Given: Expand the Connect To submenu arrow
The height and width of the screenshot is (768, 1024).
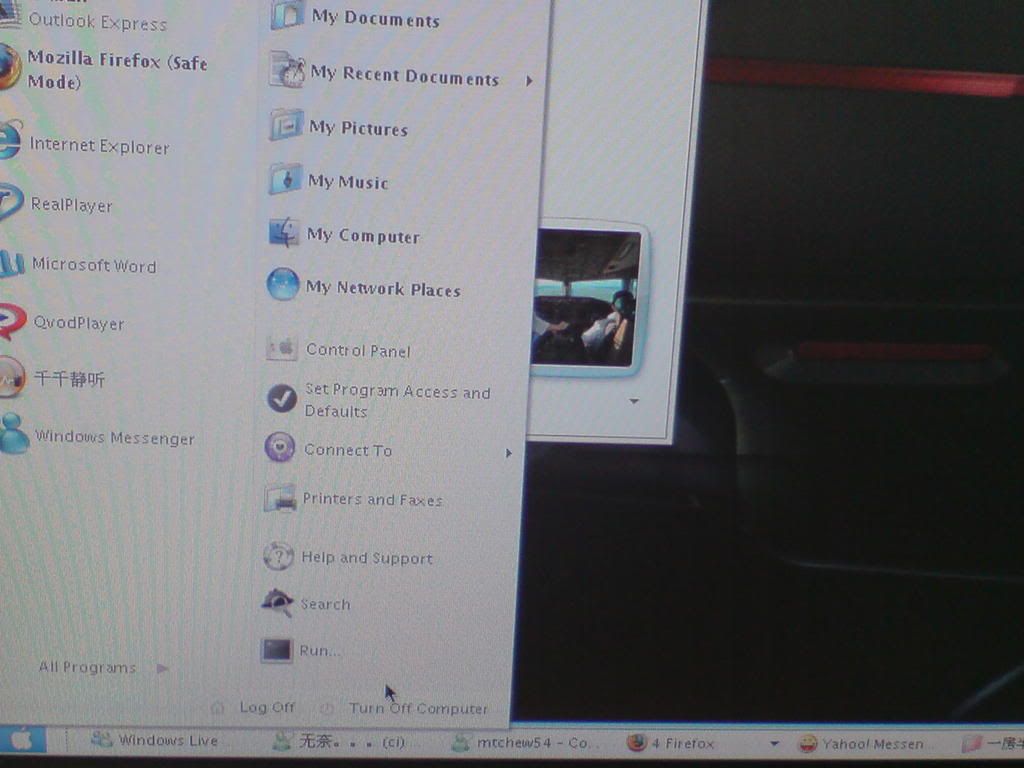Looking at the screenshot, I should 508,453.
